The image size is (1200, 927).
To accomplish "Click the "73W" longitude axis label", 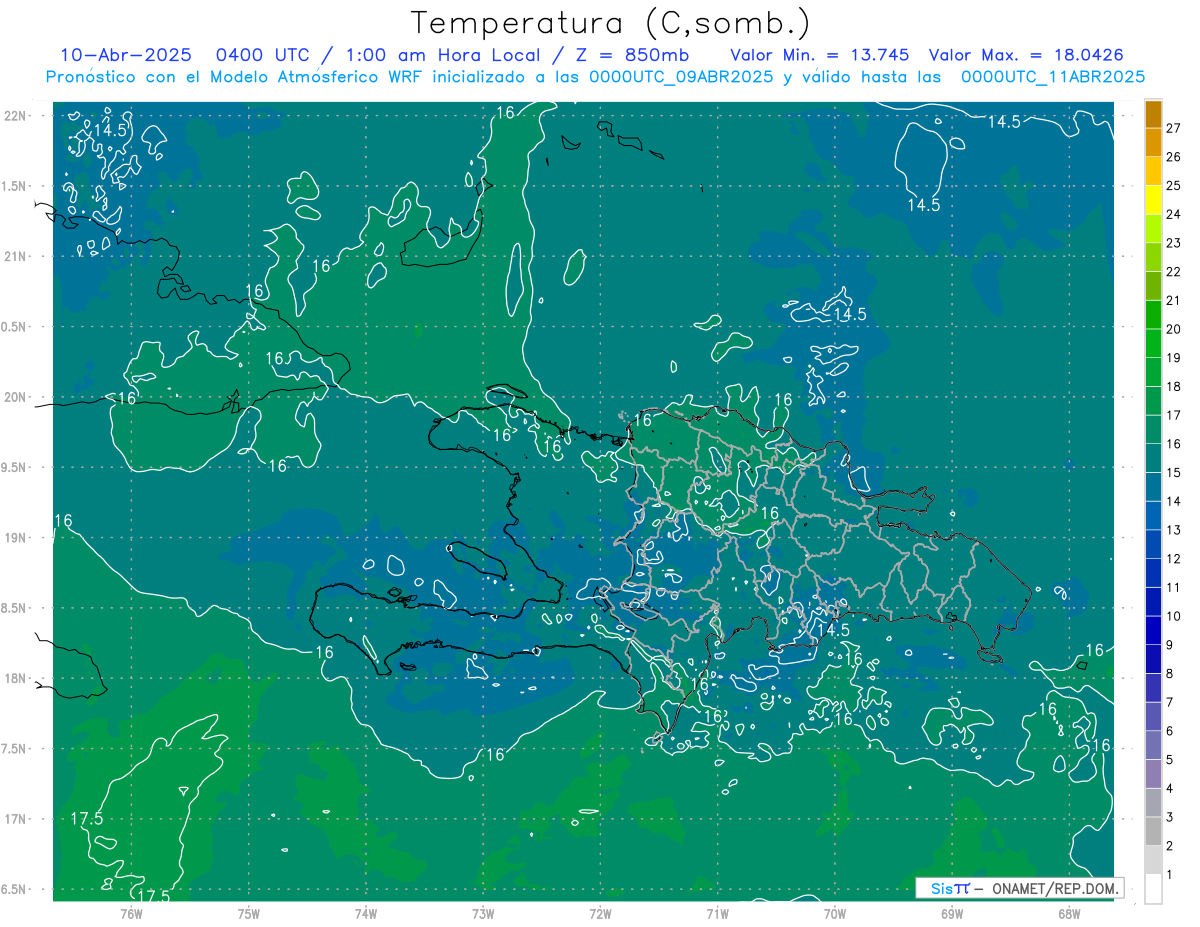I will coord(483,914).
